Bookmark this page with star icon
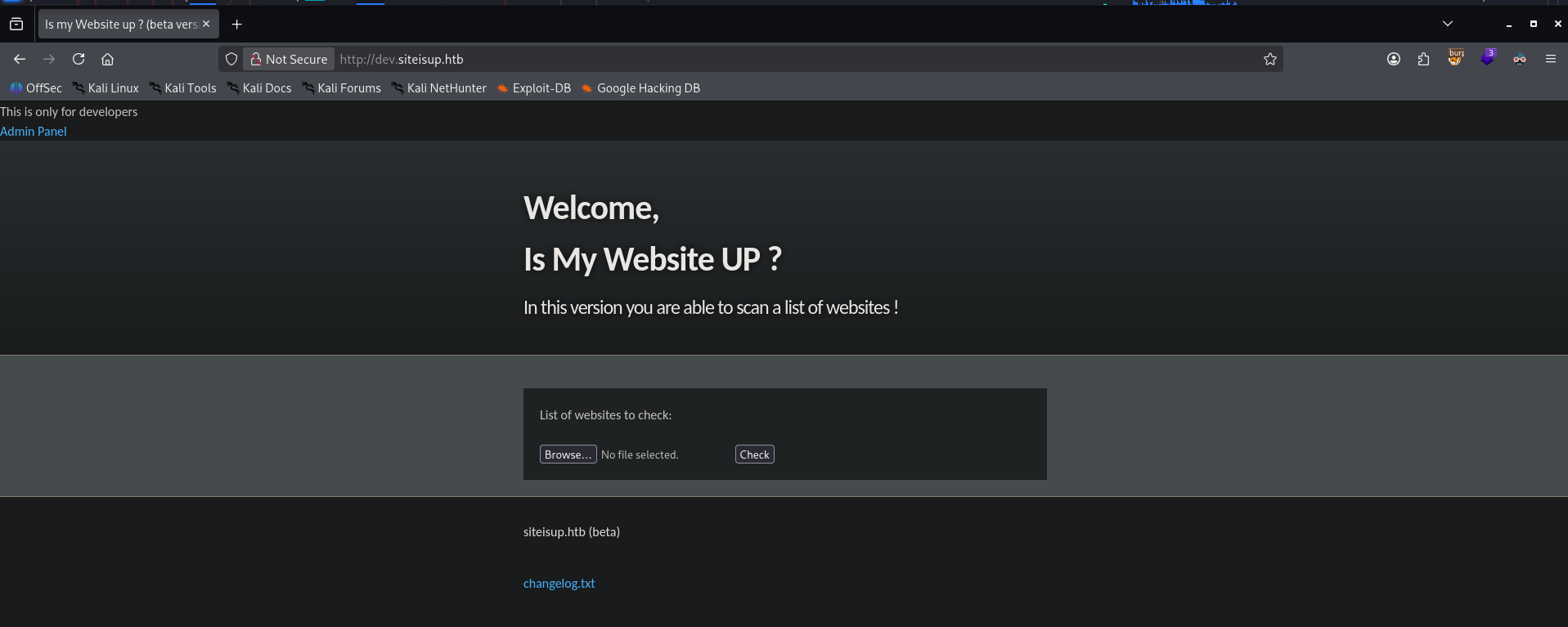Screen dimensions: 1568x627 coord(1269,59)
